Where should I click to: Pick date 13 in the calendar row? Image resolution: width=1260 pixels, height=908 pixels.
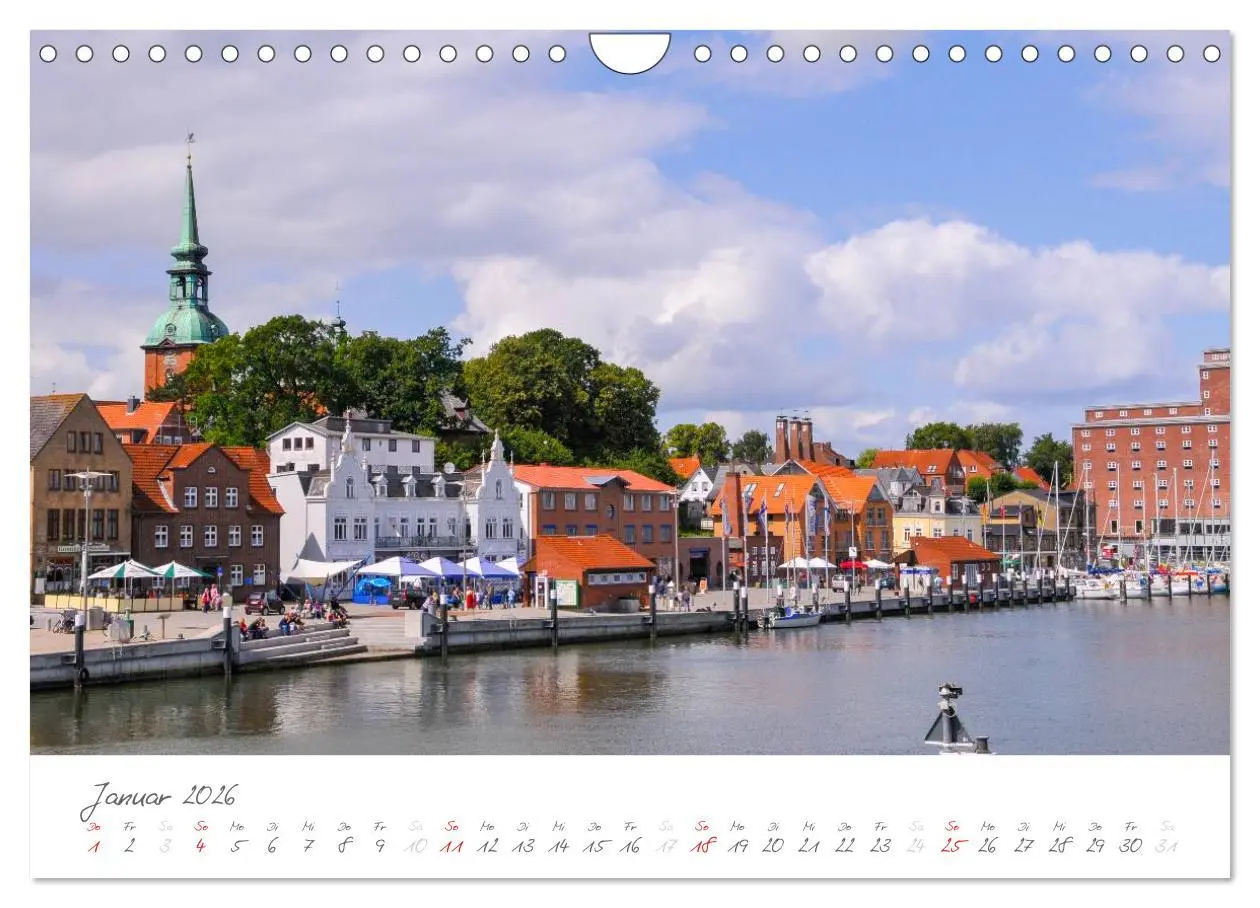tap(523, 846)
